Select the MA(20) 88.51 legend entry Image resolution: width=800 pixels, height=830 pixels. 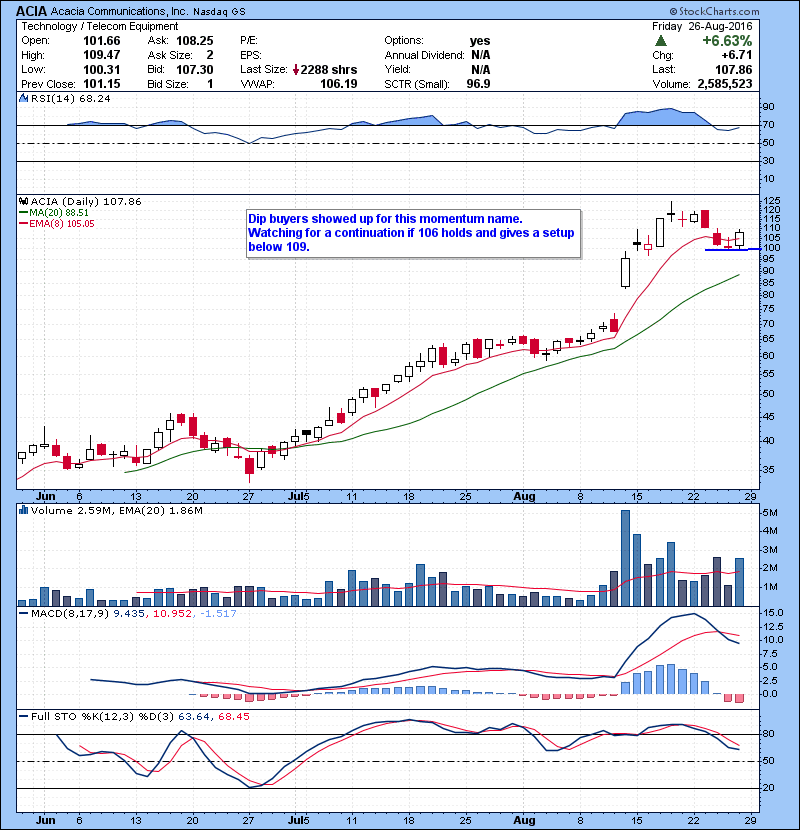(x=54, y=212)
